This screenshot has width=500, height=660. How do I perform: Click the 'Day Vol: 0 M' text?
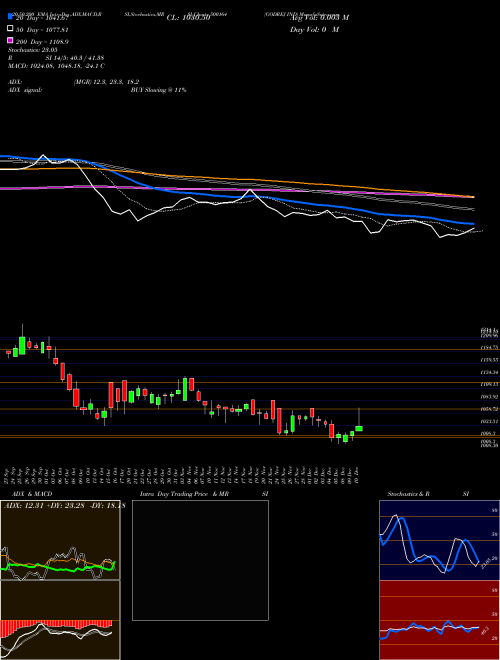pyautogui.click(x=314, y=29)
